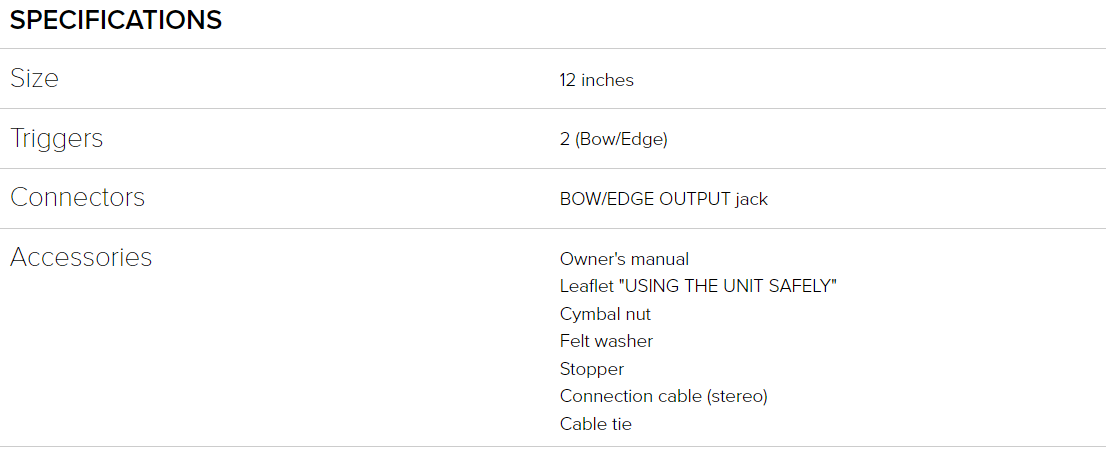Select the Cymbal nut entry

tap(605, 314)
